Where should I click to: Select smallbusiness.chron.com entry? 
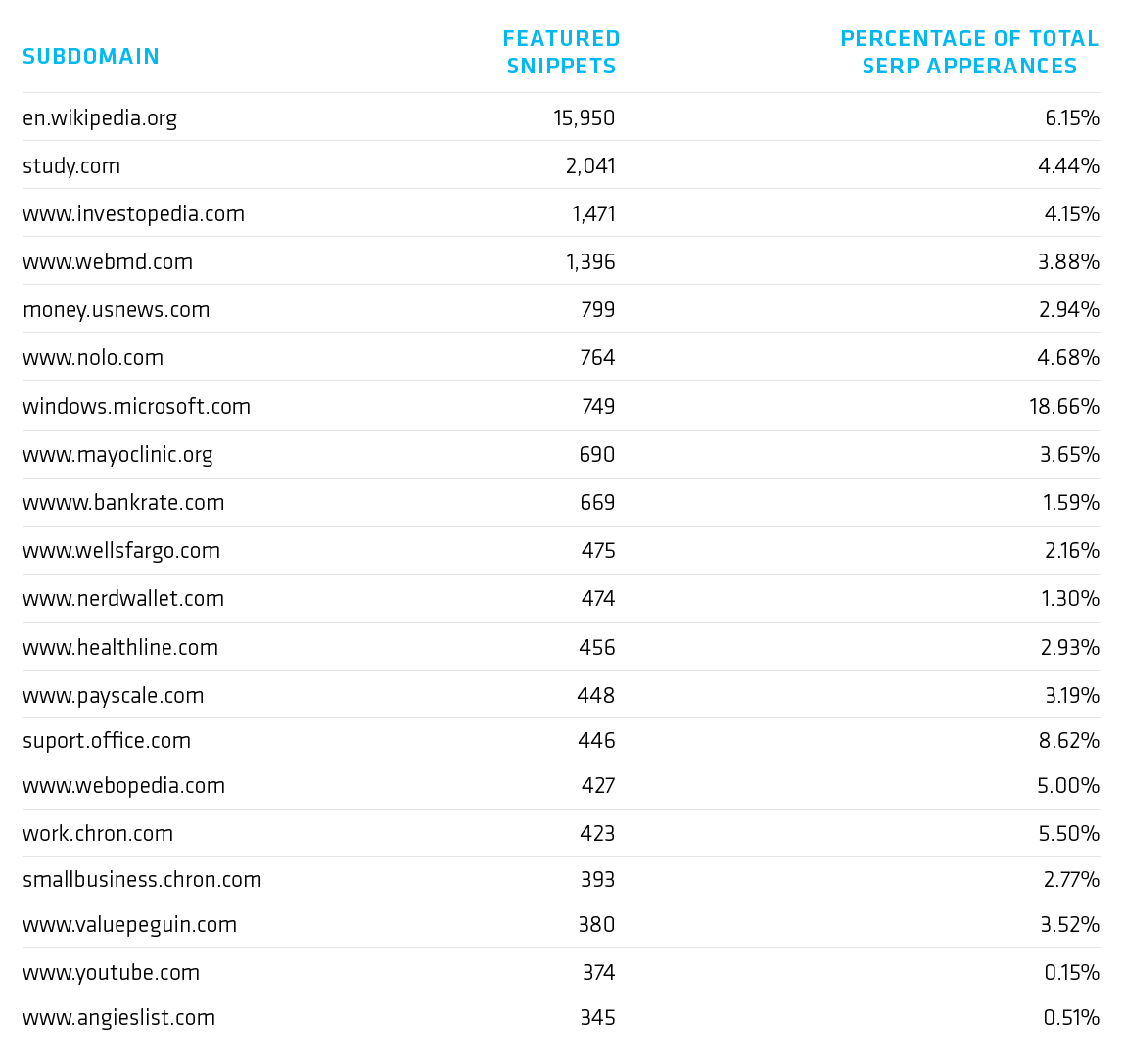tap(142, 880)
